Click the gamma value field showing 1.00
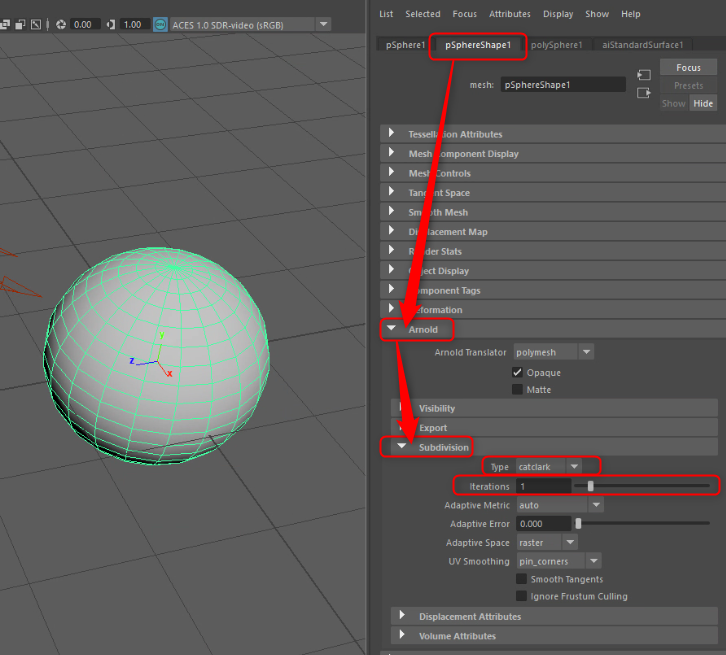The image size is (726, 655). [x=135, y=25]
